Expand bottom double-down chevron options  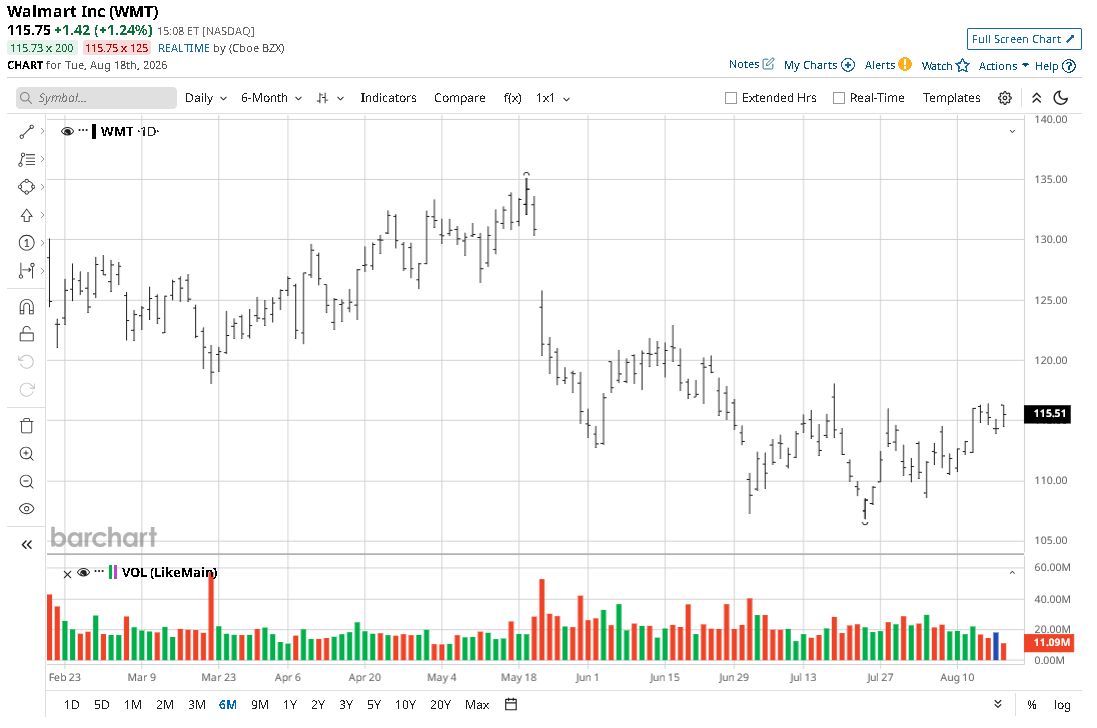click(x=998, y=704)
